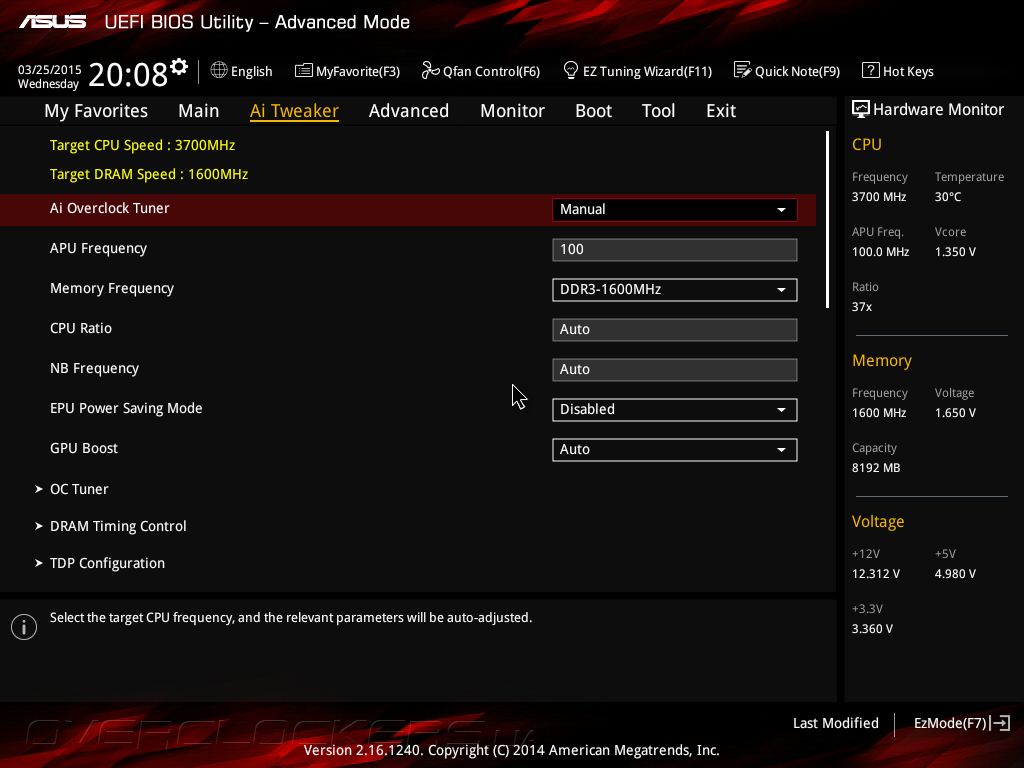
Task: Click the +12V 12.312 V reading
Action: click(876, 574)
